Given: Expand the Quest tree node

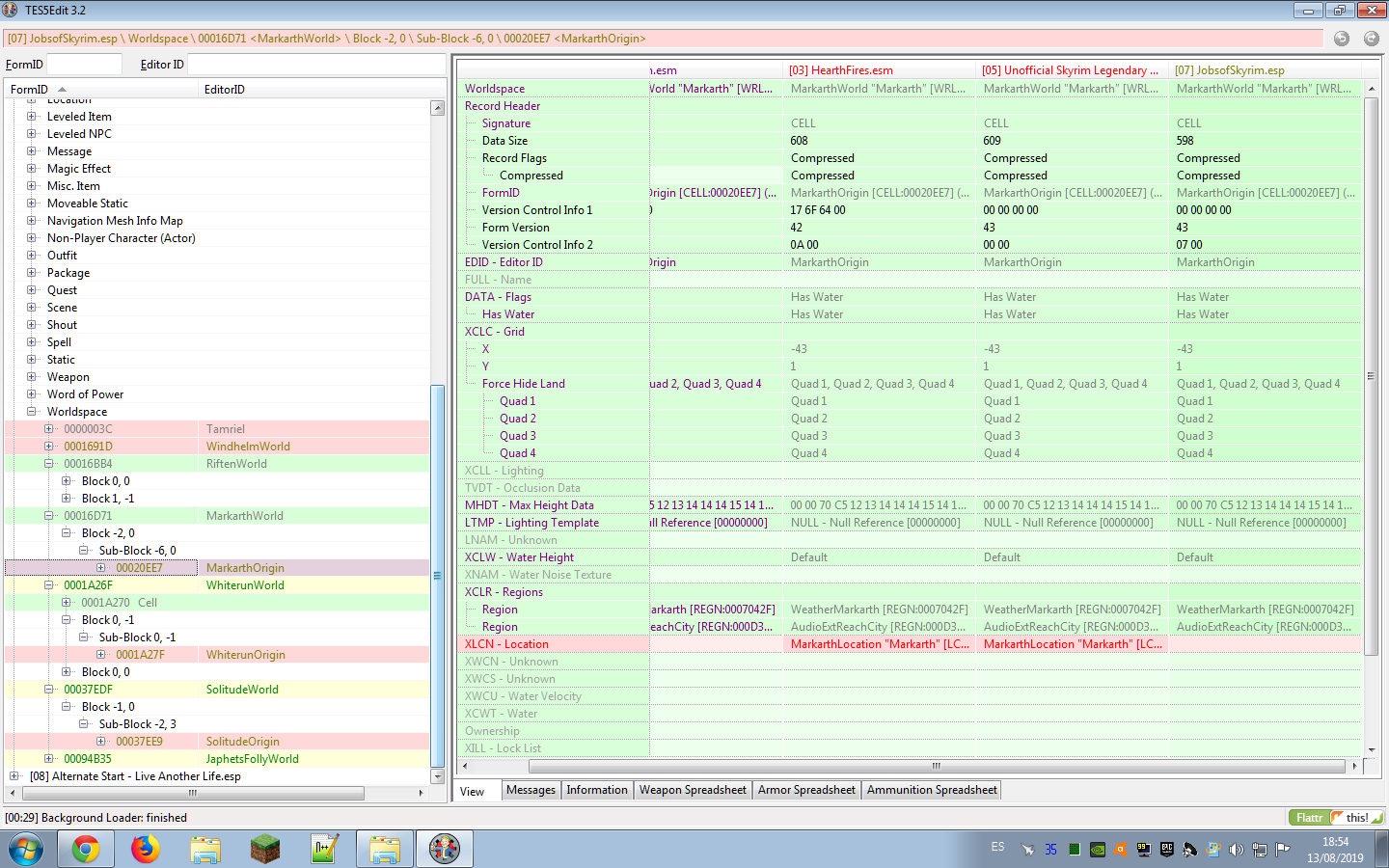Looking at the screenshot, I should (32, 290).
